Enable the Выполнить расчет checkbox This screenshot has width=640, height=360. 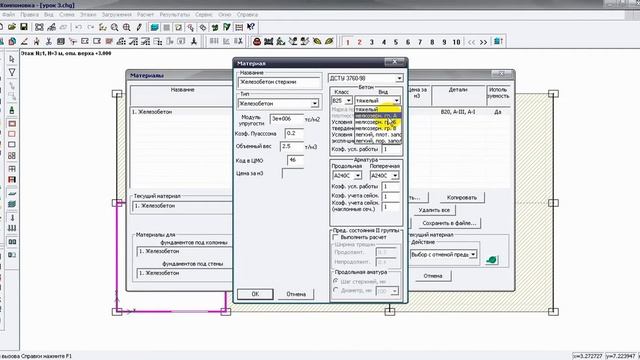click(336, 237)
